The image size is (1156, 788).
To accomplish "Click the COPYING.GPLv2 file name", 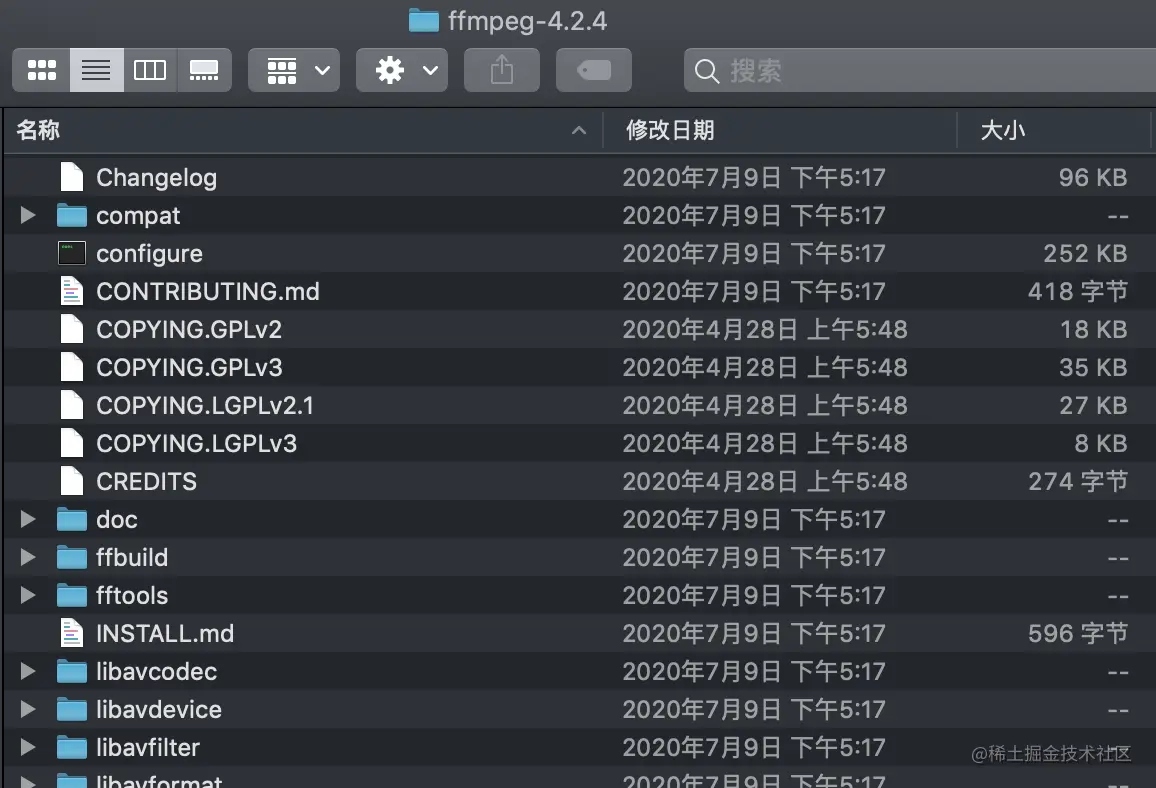I will pyautogui.click(x=189, y=330).
